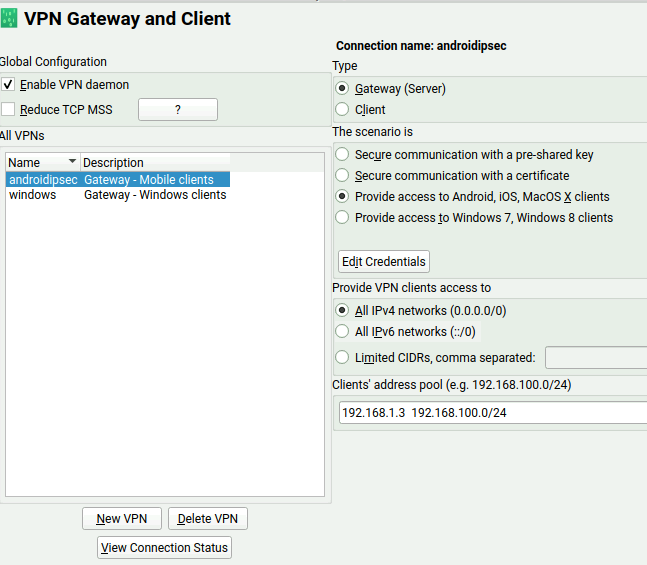Select pre-shared key scenario

pyautogui.click(x=343, y=155)
